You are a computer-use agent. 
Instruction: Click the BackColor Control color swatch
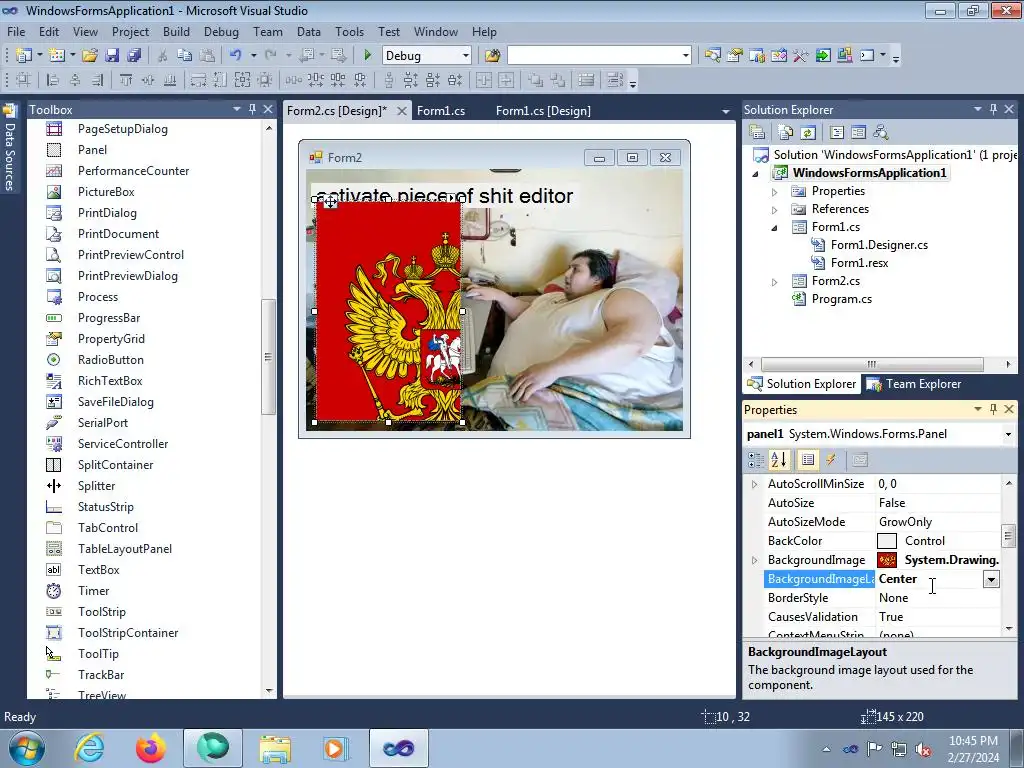coord(887,541)
